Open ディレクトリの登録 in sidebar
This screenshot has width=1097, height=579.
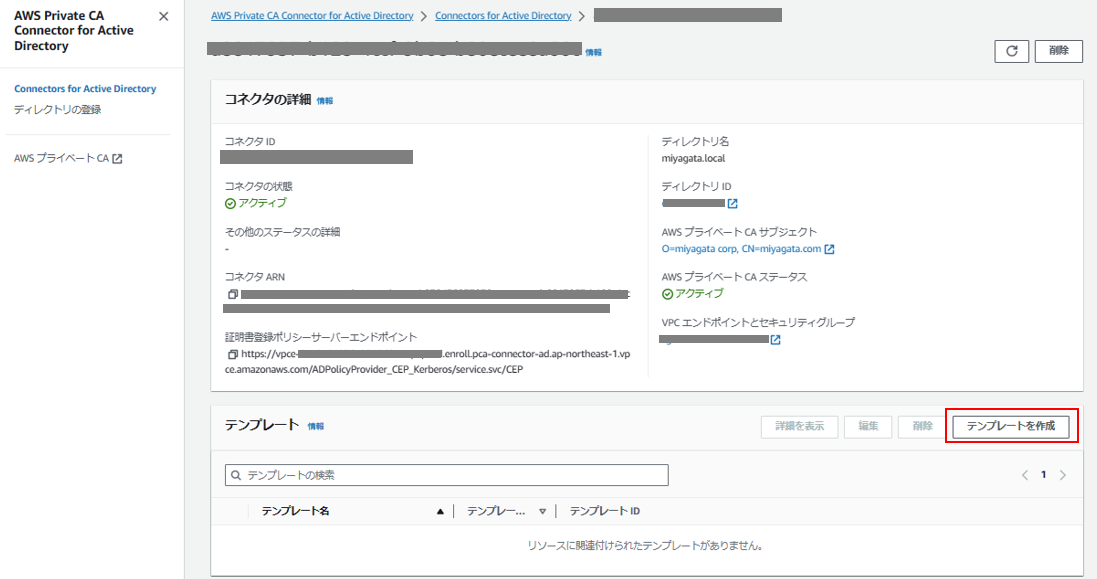tap(57, 110)
